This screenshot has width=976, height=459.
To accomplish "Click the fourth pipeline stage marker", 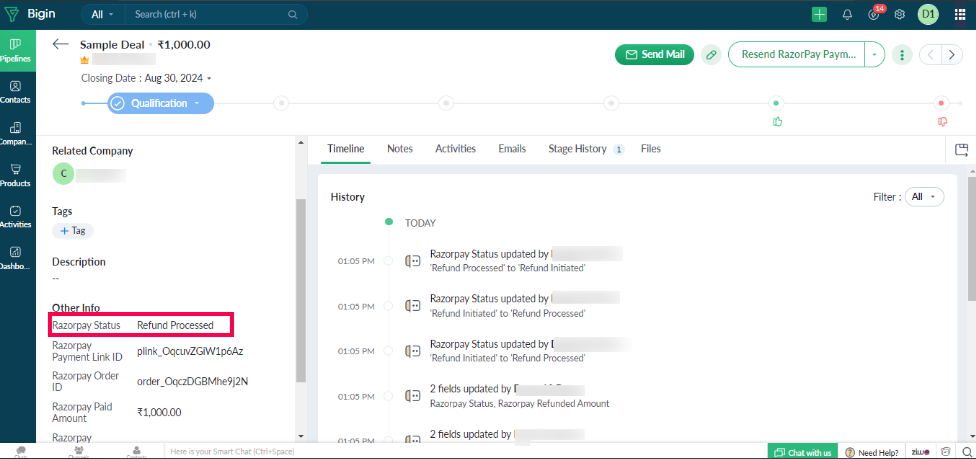I will click(x=612, y=103).
